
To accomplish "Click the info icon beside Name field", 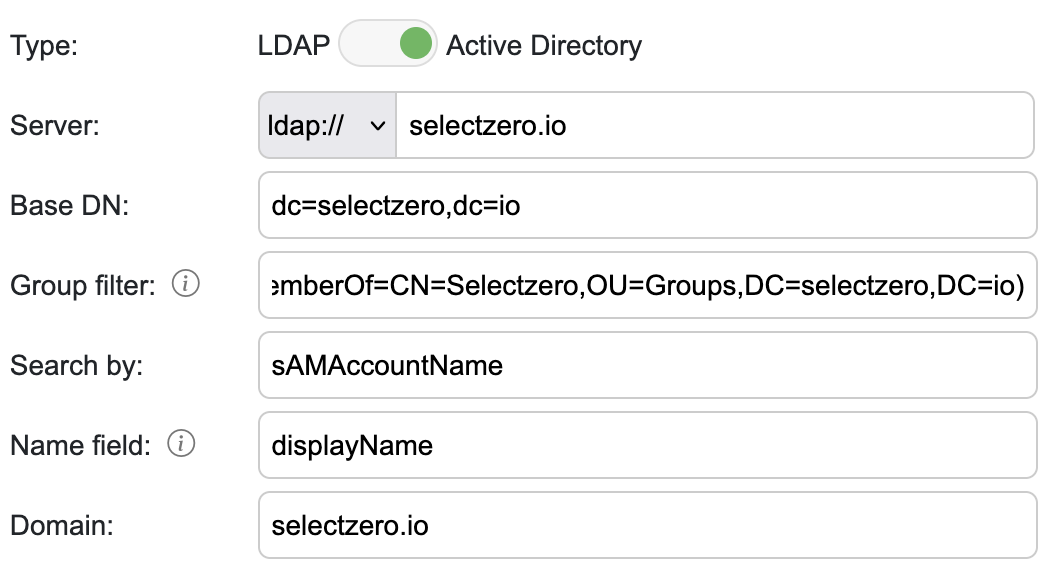I will point(181,445).
